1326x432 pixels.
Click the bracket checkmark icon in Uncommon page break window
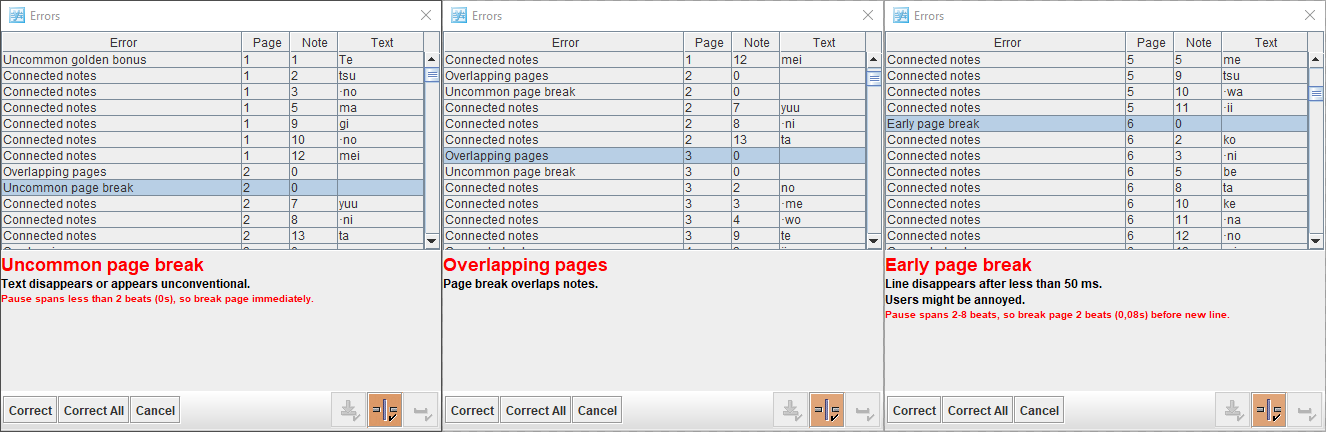pyautogui.click(x=421, y=410)
